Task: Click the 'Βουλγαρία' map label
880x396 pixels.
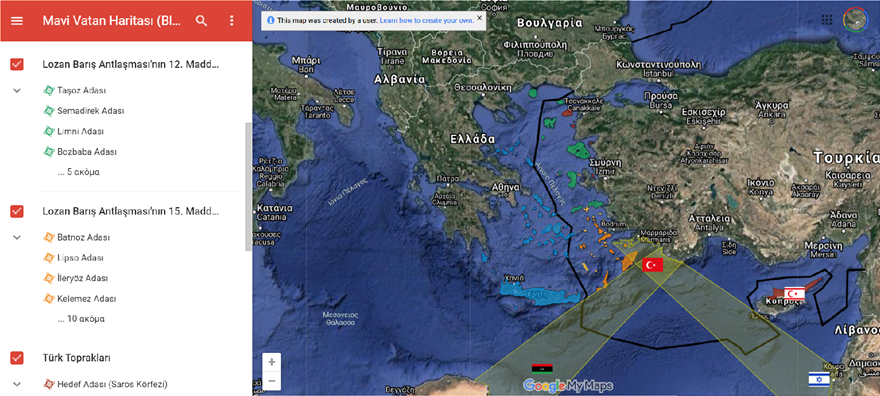Action: pos(549,23)
